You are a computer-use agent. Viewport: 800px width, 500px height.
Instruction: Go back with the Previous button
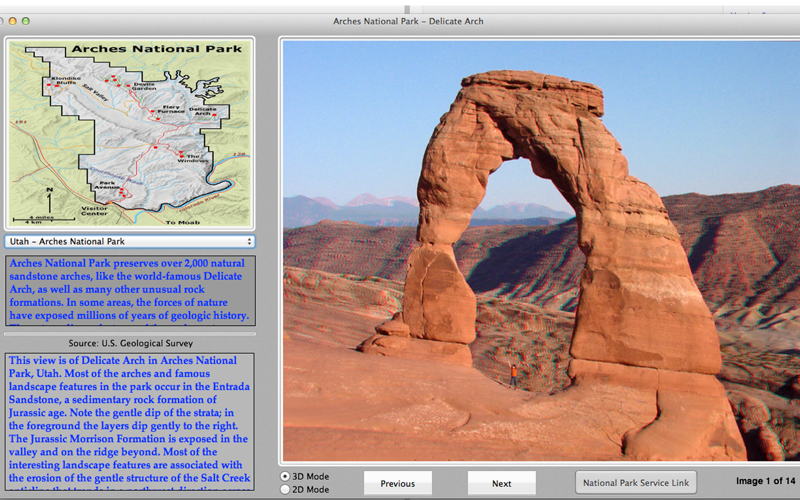pyautogui.click(x=397, y=483)
